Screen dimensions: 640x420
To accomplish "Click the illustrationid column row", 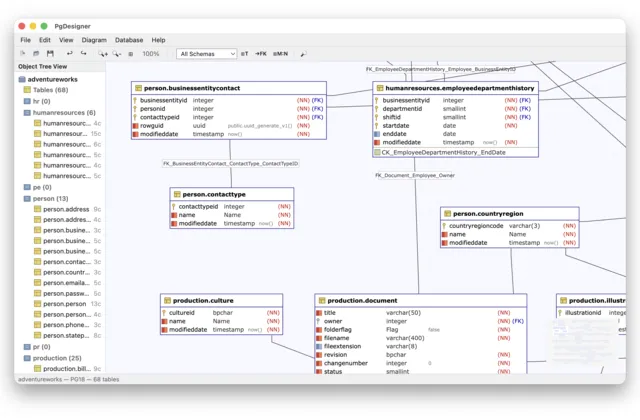I will pyautogui.click(x=592, y=313).
